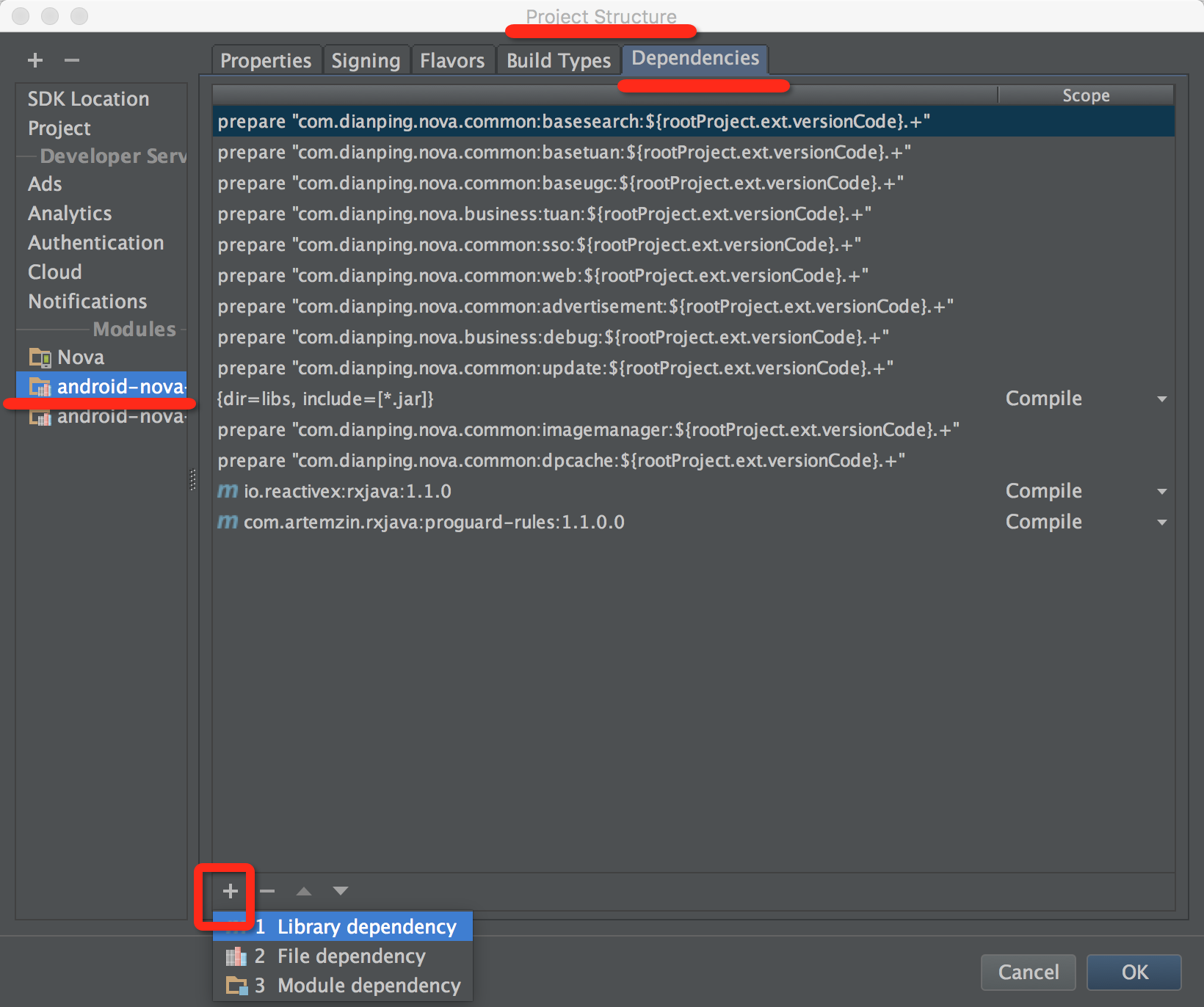Screen dimensions: 1204x1007
Task: Select the common:update prepare dependency row
Action: [694, 368]
